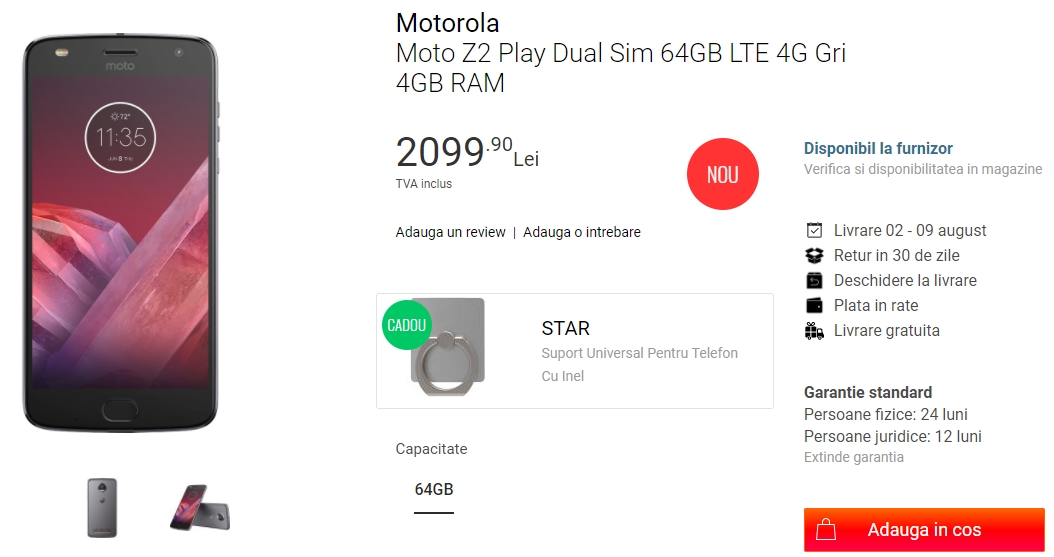Viewport: 1054px width, 557px height.
Task: Click the Disponibil la furnizor status
Action: click(878, 148)
